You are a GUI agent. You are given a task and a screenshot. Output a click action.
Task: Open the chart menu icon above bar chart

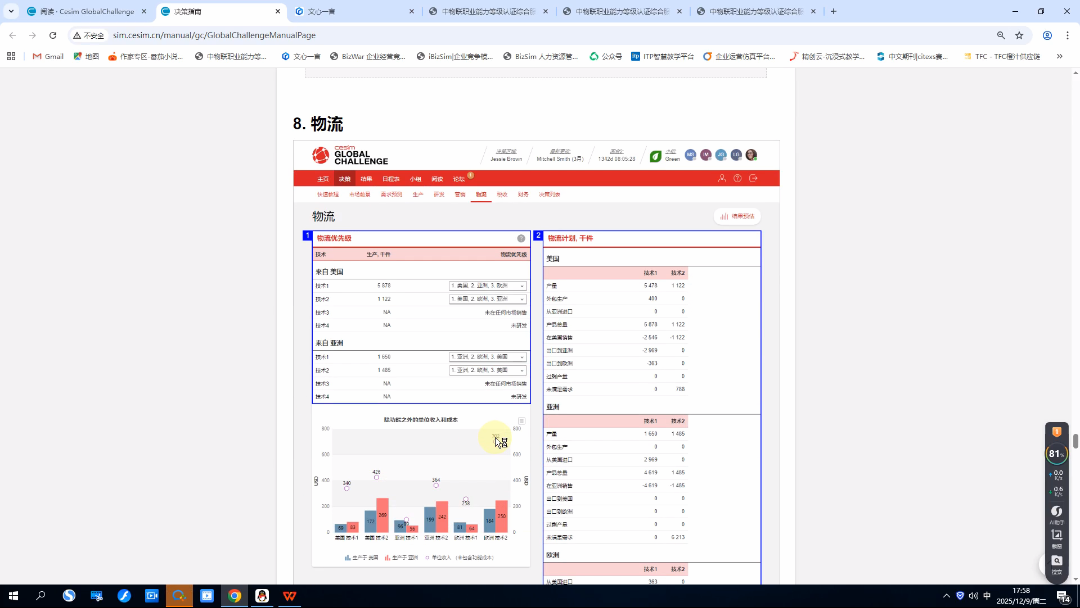click(521, 421)
